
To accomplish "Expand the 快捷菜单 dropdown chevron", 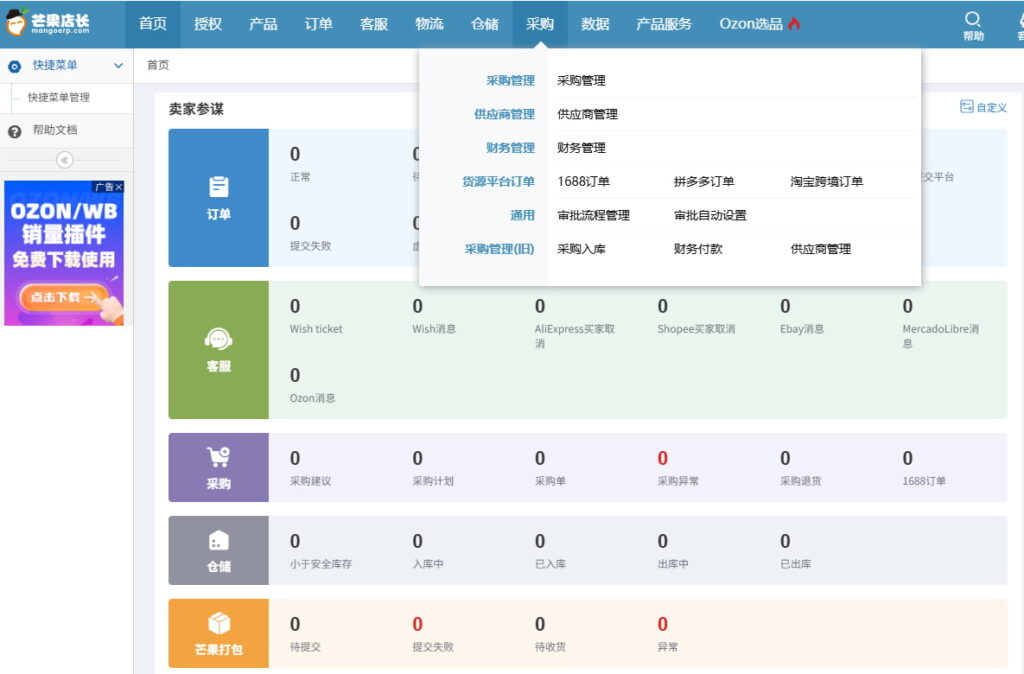I will pos(118,66).
